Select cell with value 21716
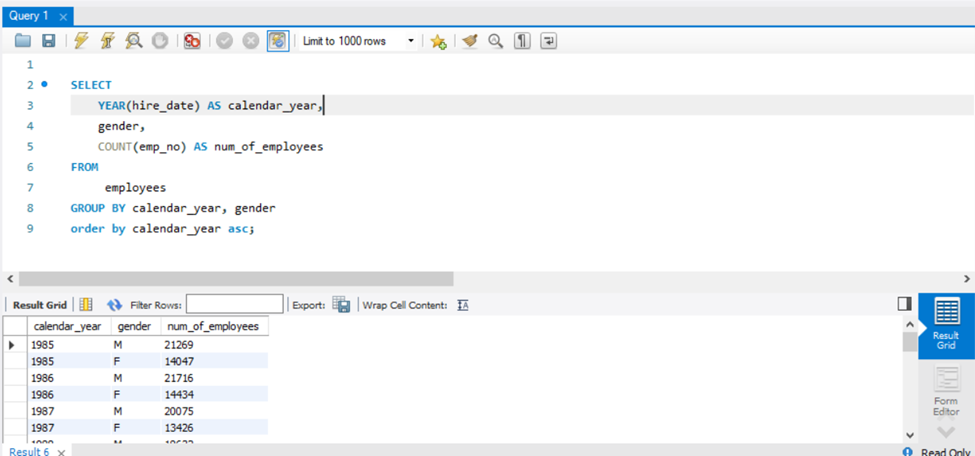Viewport: 975px width, 456px height. click(x=214, y=378)
